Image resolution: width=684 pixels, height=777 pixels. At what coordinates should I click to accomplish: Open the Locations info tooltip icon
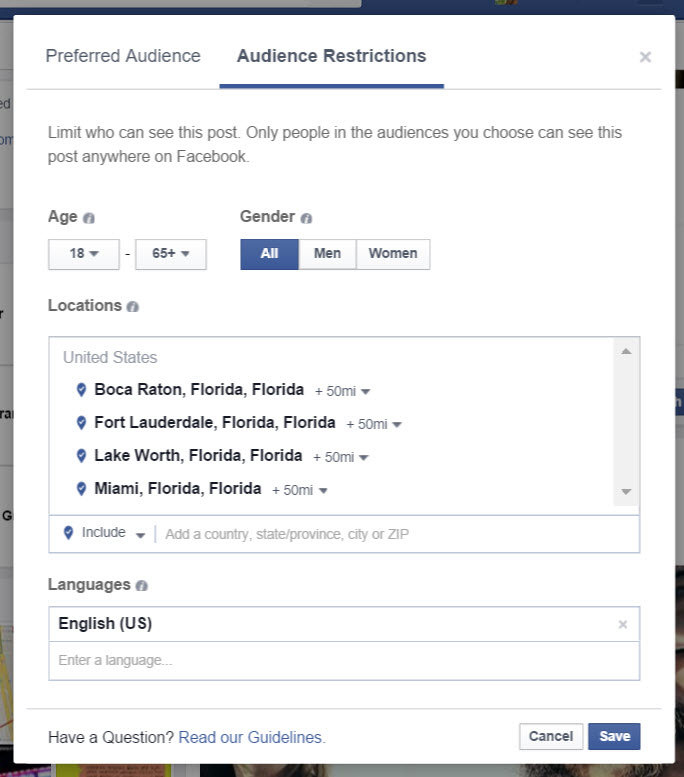coord(132,307)
